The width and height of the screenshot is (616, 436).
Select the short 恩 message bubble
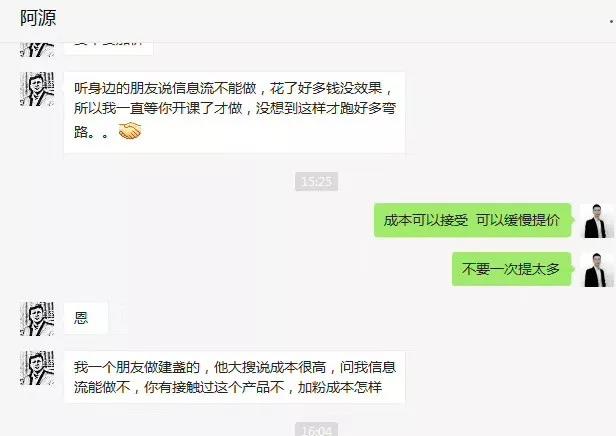point(86,318)
